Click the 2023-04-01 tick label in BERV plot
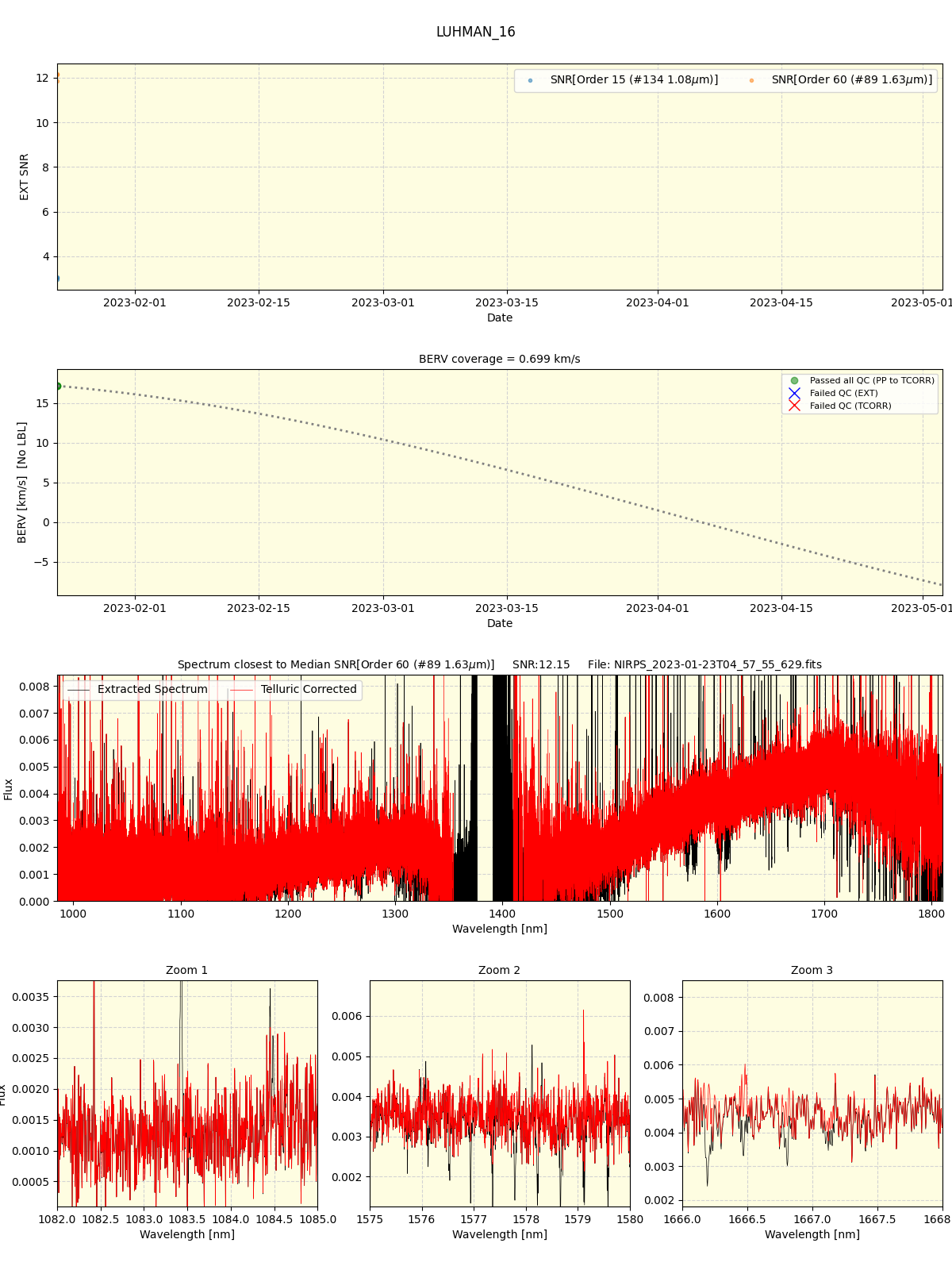Viewport: 952px width, 1270px height. [658, 608]
